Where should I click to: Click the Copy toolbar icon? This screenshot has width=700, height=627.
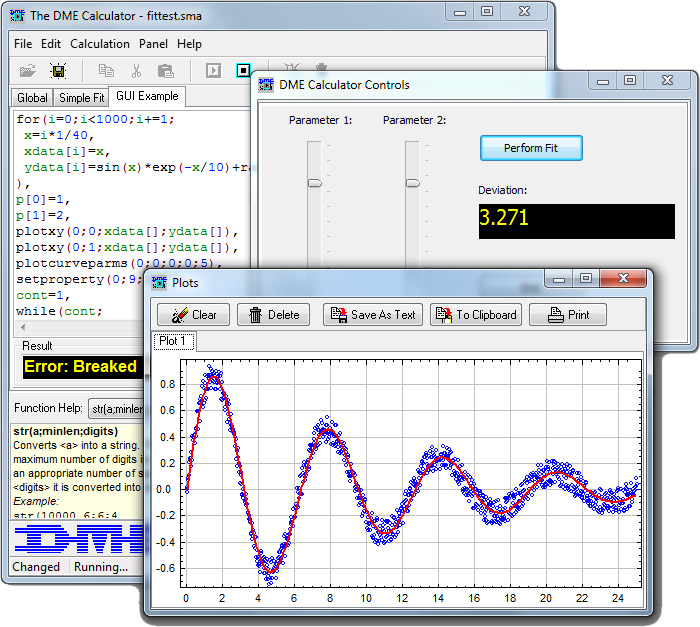coord(106,71)
